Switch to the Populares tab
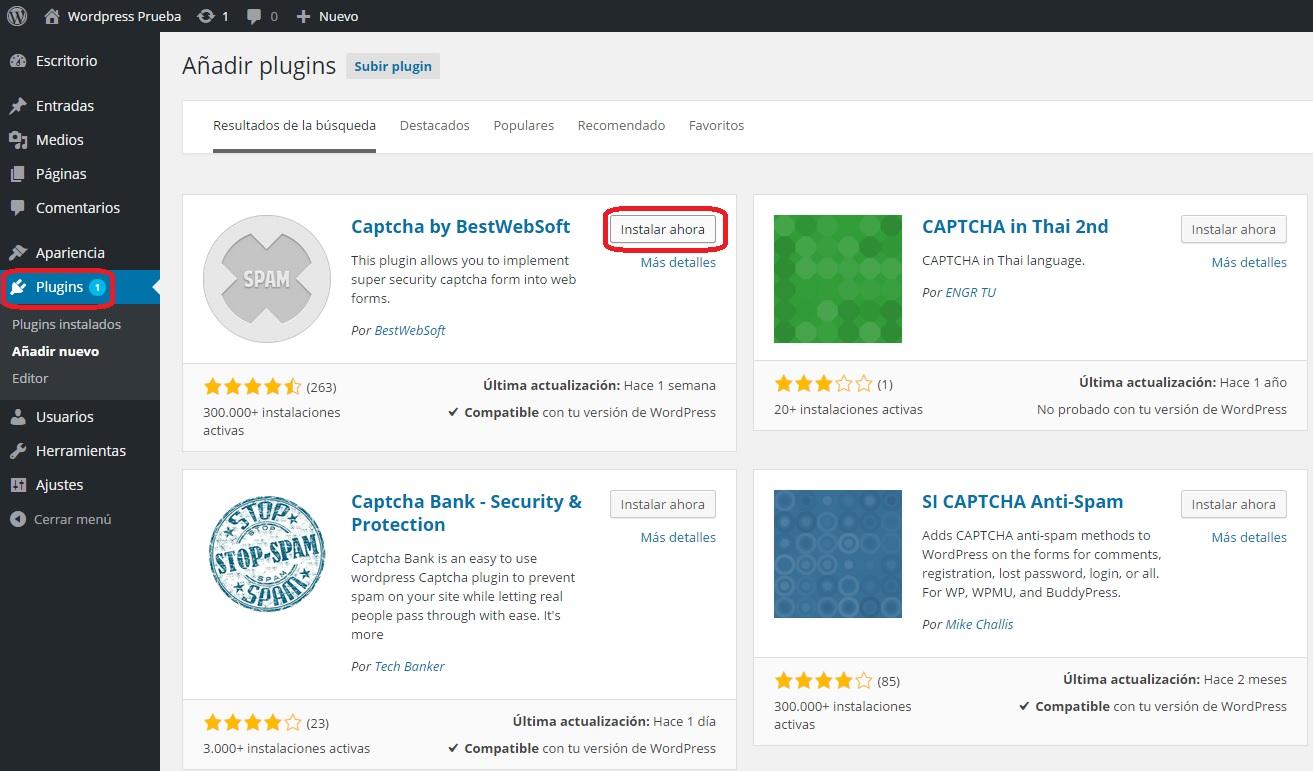The width and height of the screenshot is (1313, 771). tap(523, 126)
